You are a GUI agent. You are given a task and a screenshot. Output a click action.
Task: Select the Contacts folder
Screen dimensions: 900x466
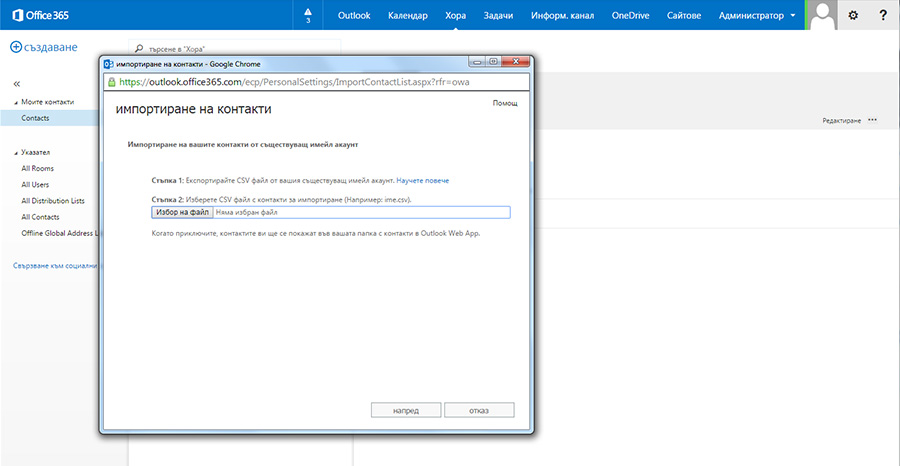pyautogui.click(x=50, y=118)
